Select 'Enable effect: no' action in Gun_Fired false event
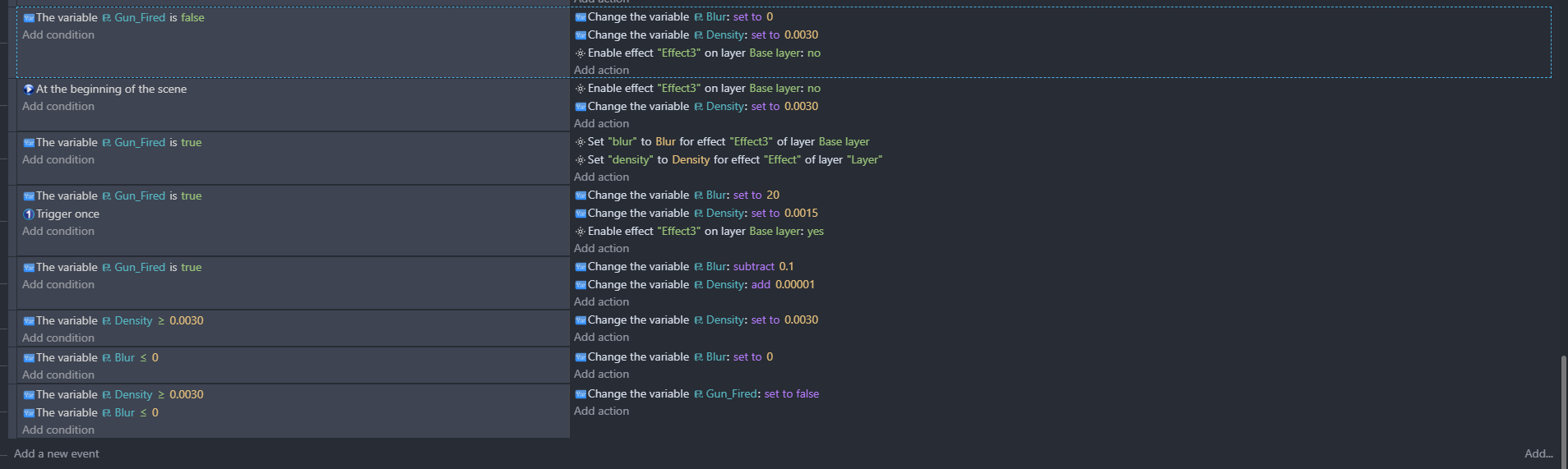Image resolution: width=1568 pixels, height=469 pixels. point(697,53)
